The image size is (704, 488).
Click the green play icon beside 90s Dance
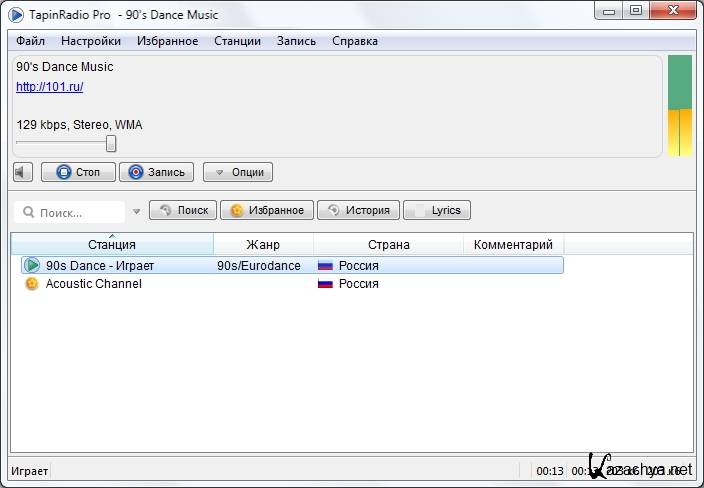click(x=32, y=266)
